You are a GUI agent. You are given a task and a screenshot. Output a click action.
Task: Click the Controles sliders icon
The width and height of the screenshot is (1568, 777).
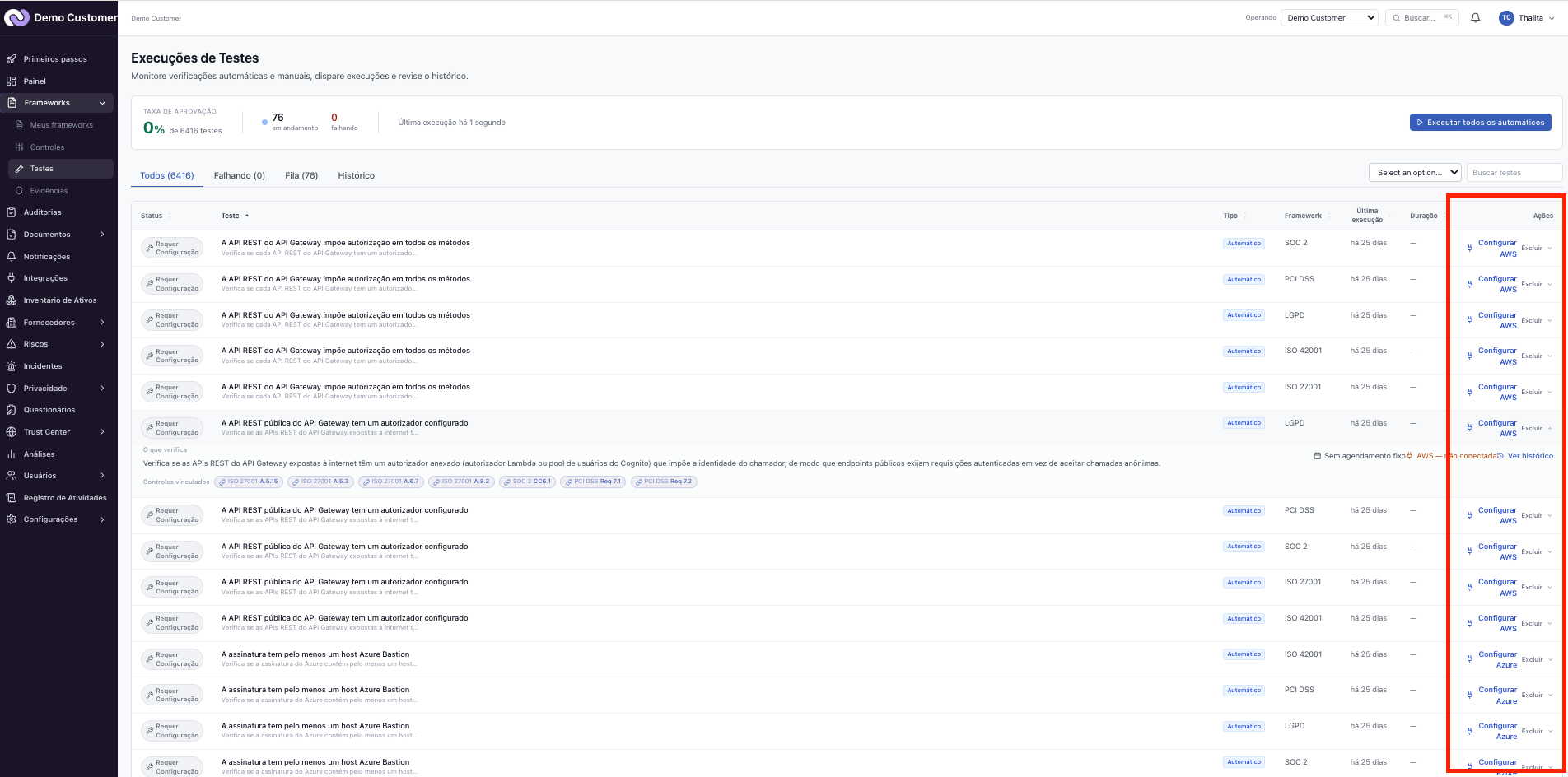coord(20,147)
